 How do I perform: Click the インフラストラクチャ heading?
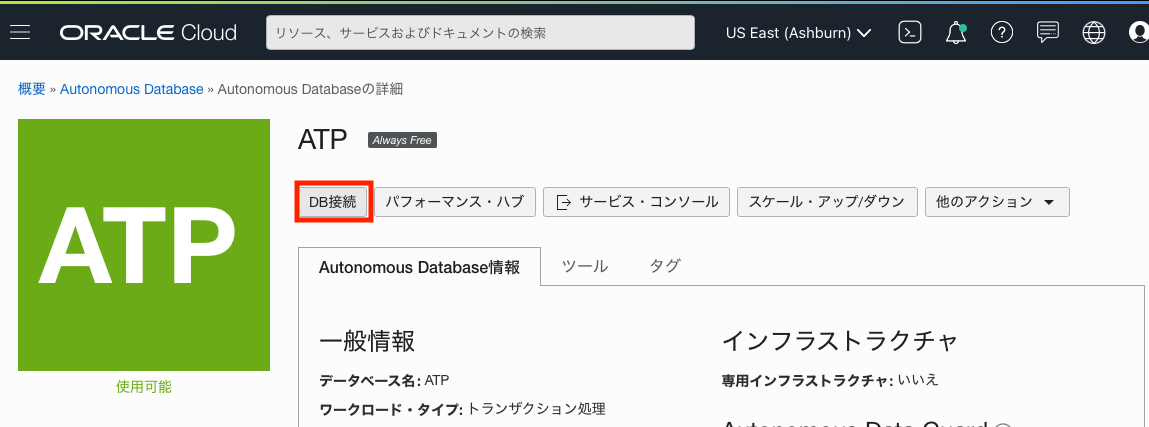[x=840, y=341]
